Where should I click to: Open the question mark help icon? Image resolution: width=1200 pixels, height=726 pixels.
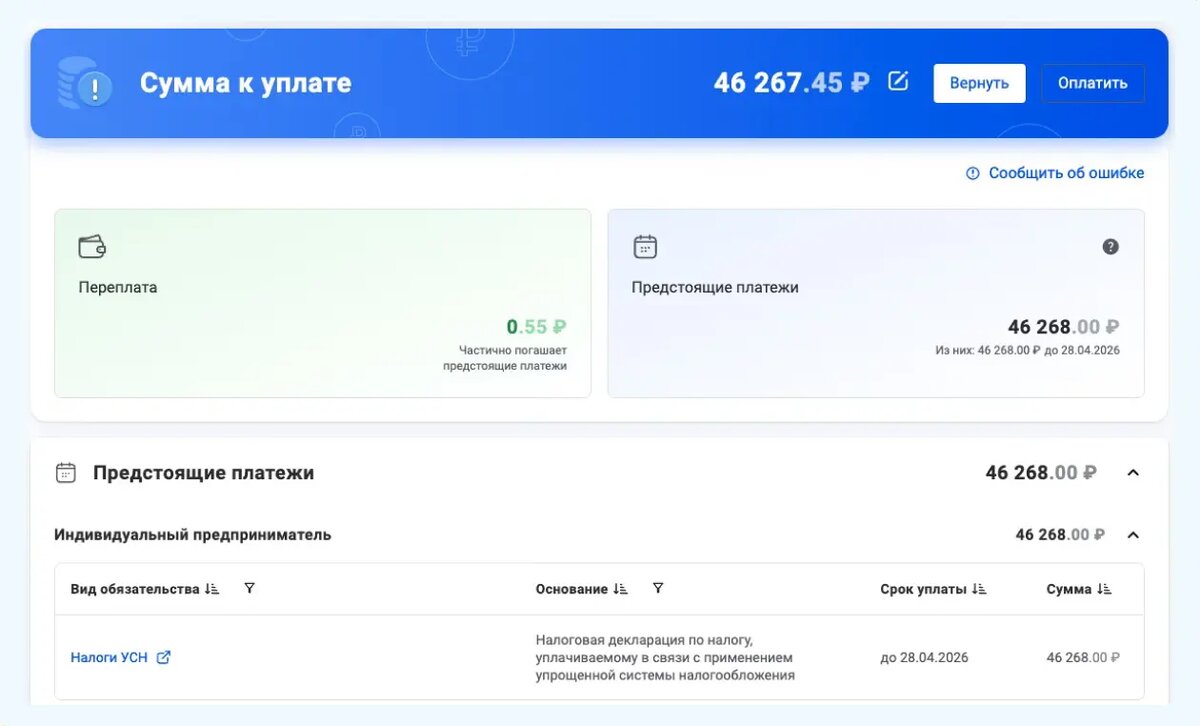(x=1110, y=245)
